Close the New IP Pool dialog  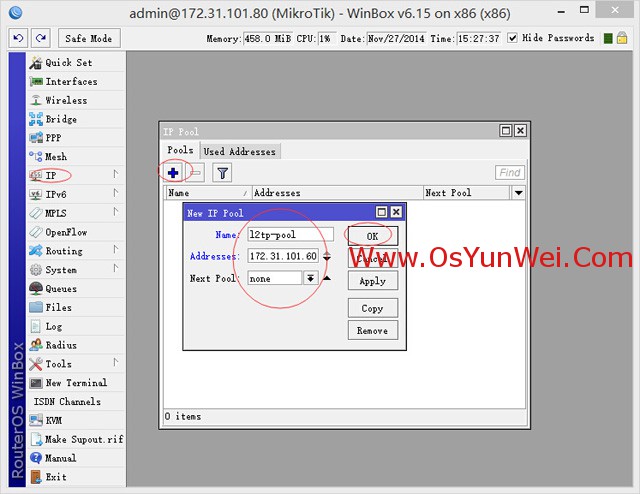pos(396,212)
